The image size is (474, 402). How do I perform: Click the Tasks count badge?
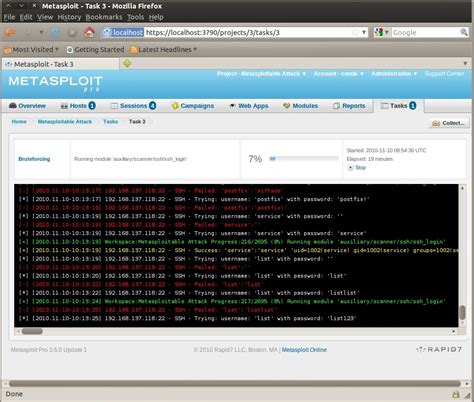pyautogui.click(x=412, y=106)
